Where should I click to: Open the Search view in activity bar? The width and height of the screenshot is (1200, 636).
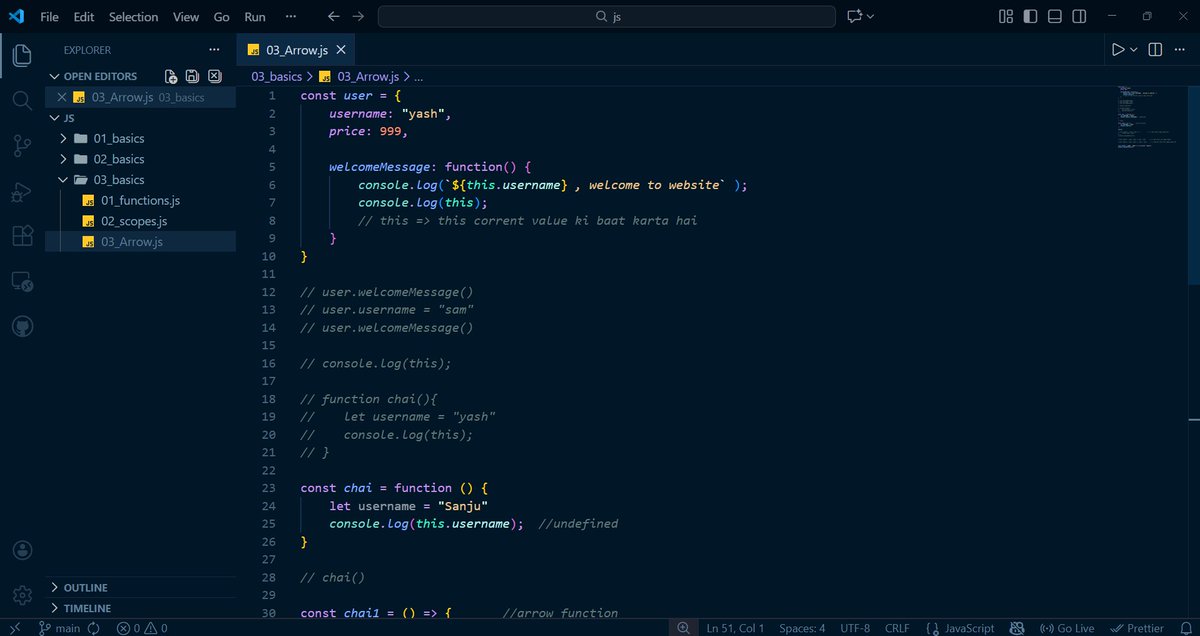(x=22, y=100)
